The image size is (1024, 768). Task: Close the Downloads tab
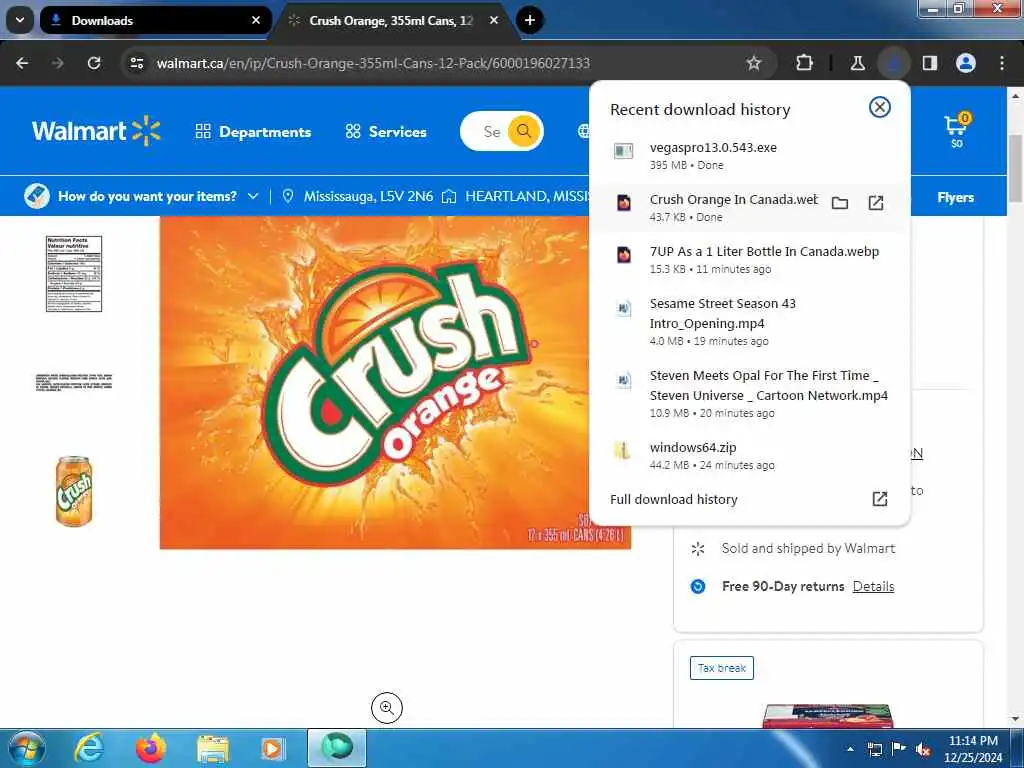coord(256,20)
